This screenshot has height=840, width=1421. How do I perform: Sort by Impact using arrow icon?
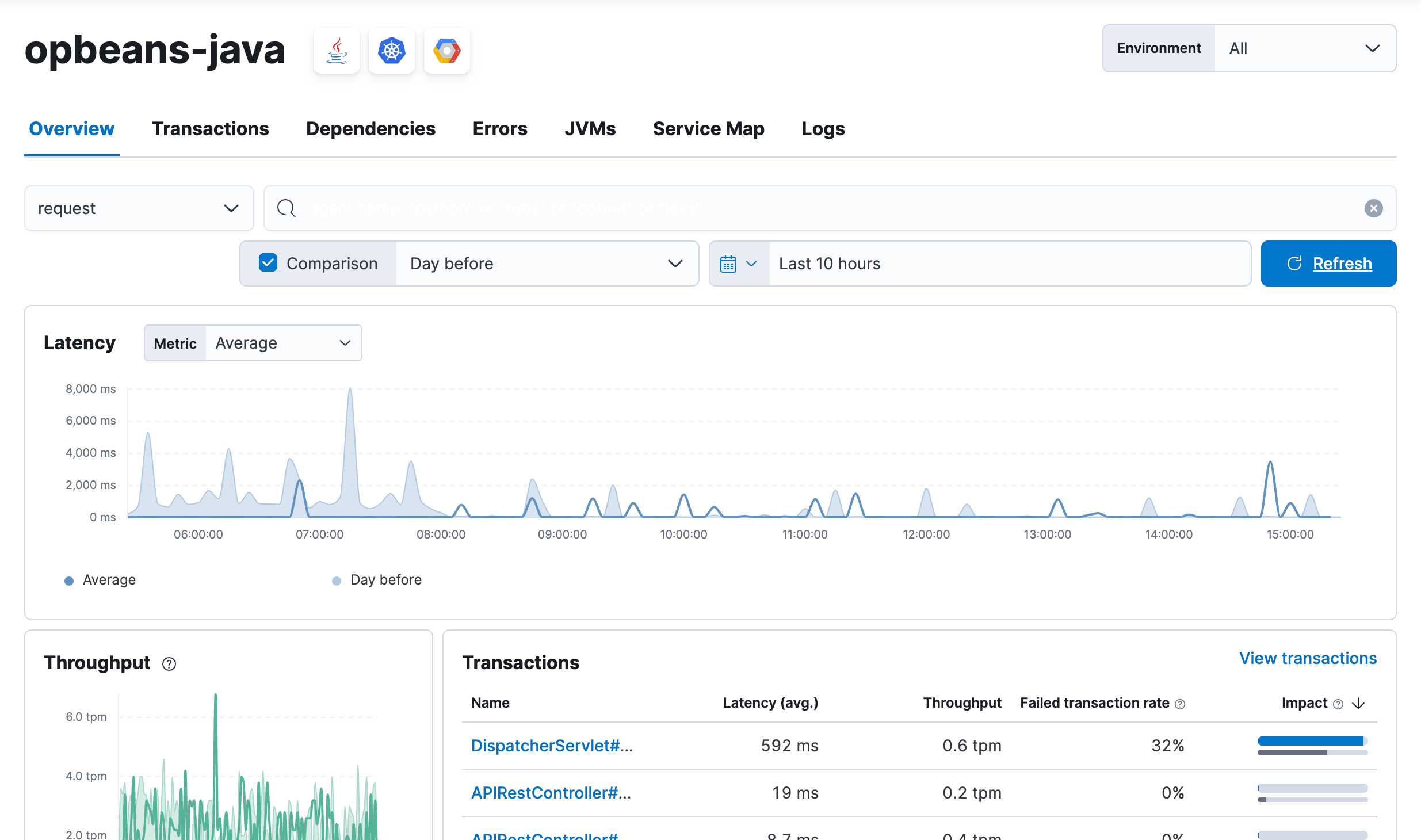tap(1358, 704)
